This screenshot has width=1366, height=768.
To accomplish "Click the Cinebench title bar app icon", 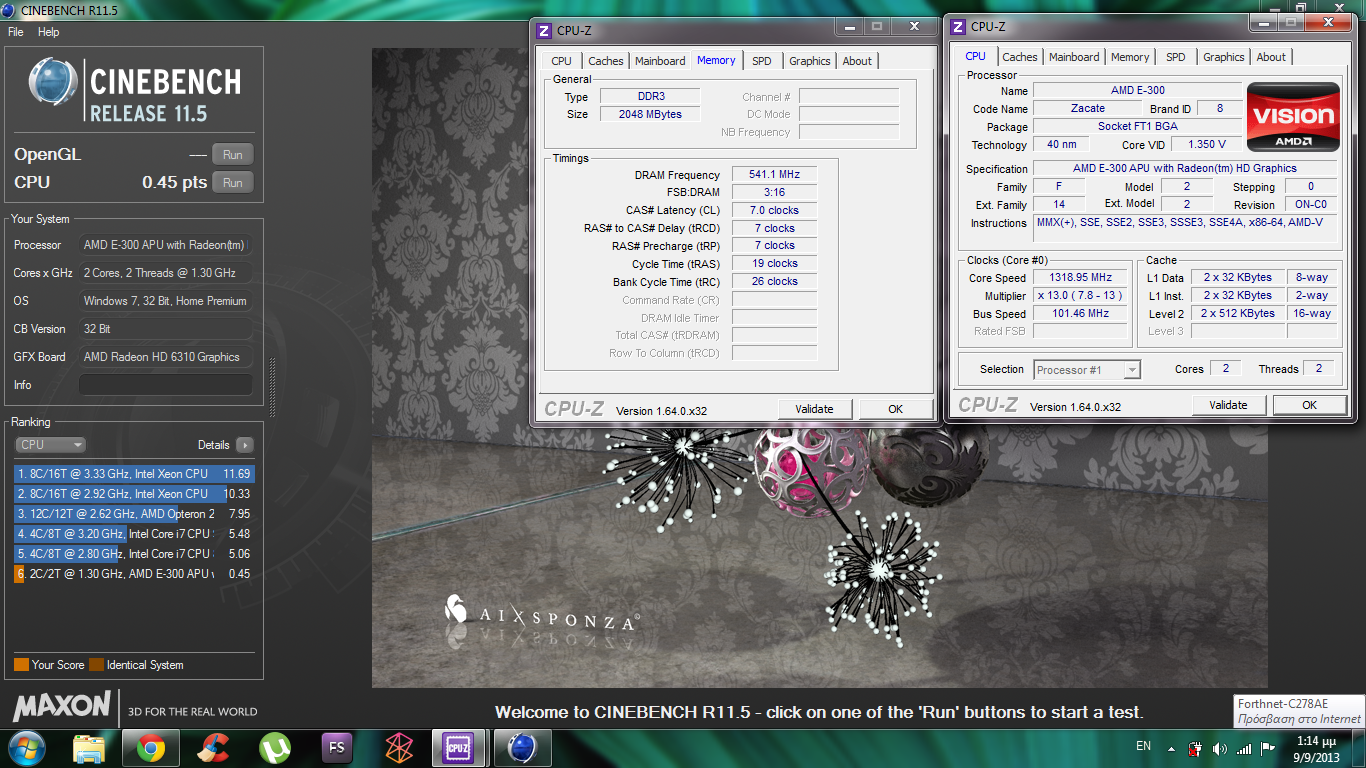I will (x=10, y=10).
